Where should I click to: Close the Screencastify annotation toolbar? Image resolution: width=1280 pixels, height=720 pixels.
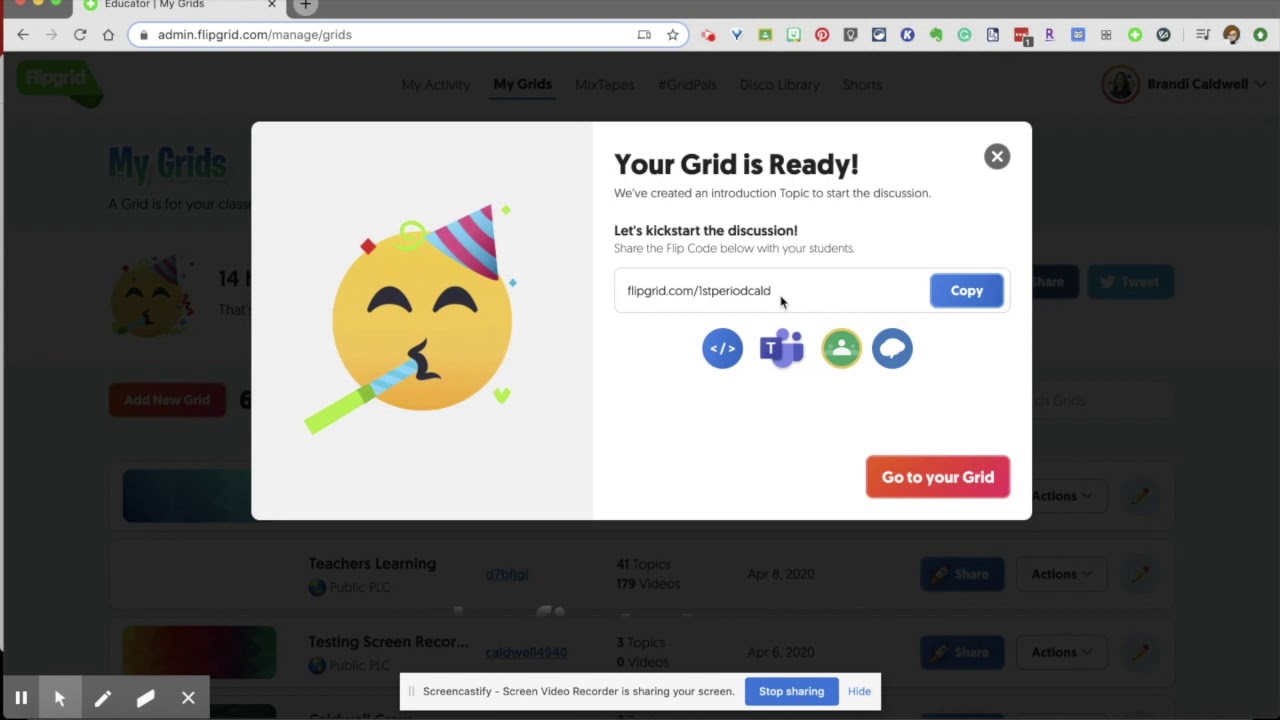coord(188,698)
